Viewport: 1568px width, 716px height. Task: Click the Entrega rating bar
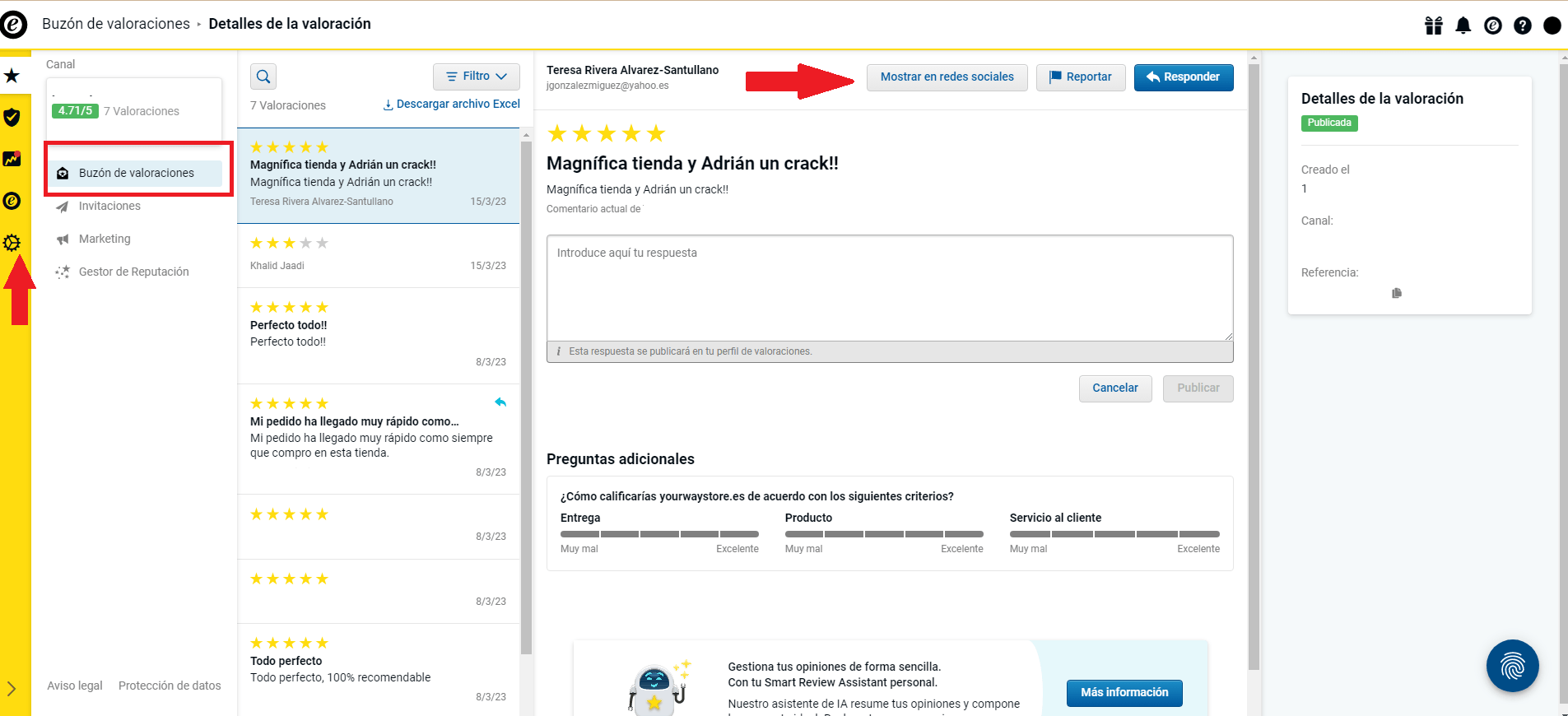tap(659, 534)
